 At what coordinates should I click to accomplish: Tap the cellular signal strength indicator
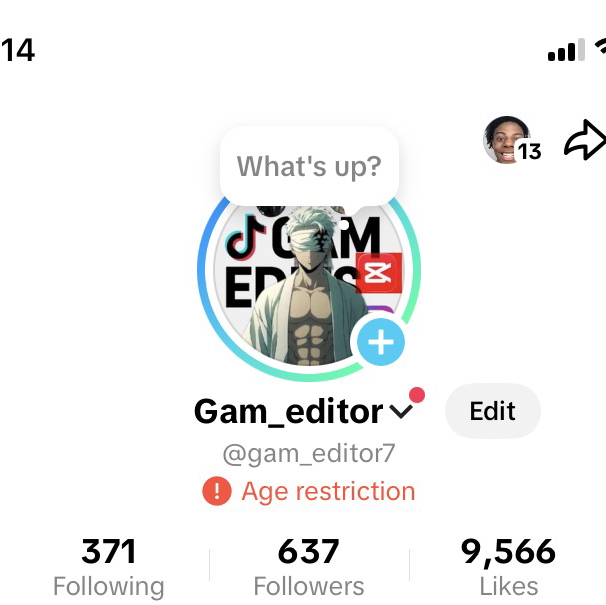coord(566,49)
